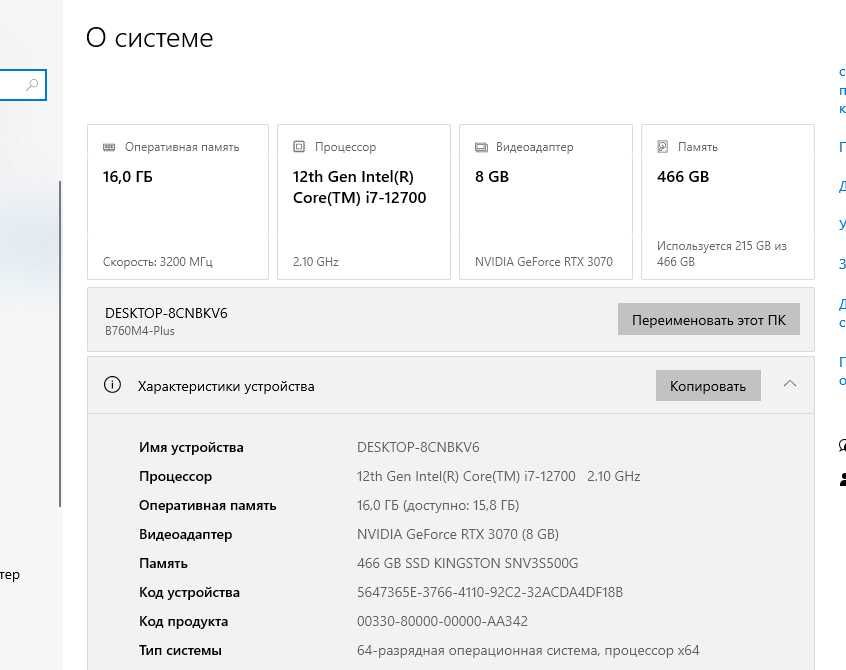Image resolution: width=846 pixels, height=670 pixels.
Task: Click the video adapter icon in Видеоадаптер card
Action: (481, 147)
